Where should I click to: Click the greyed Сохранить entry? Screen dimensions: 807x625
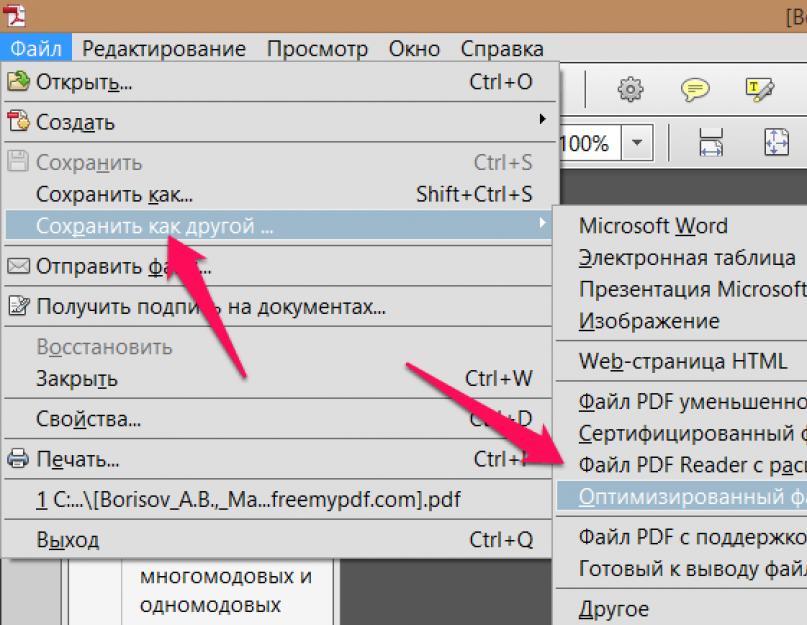click(280, 163)
